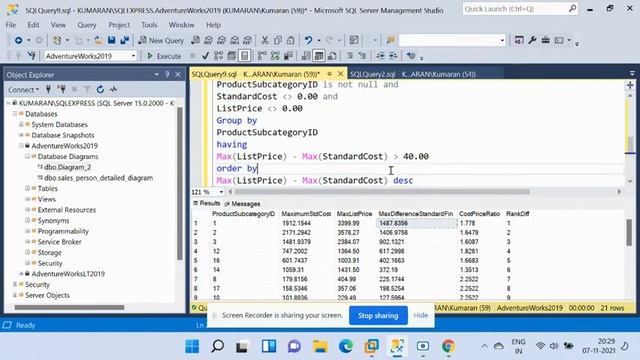Close the SQLQuery9.sql tab

(340, 74)
